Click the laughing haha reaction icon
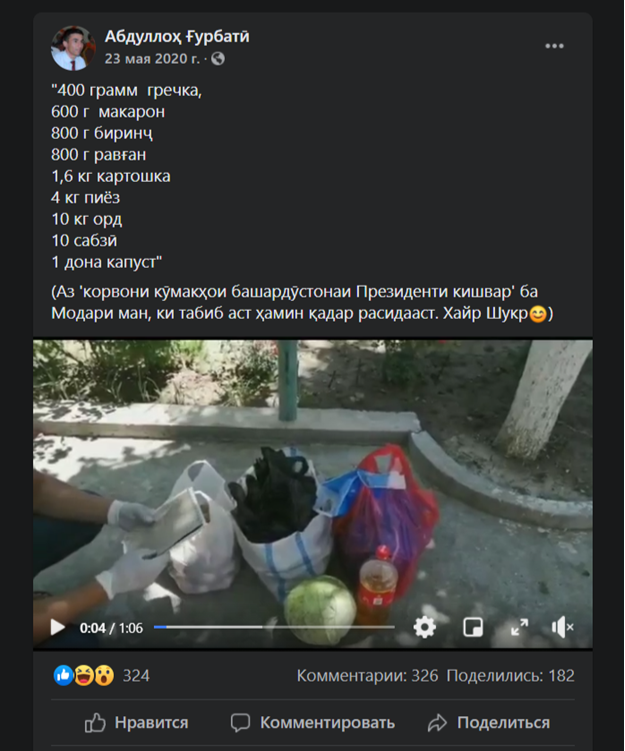625x751 pixels. (x=84, y=675)
